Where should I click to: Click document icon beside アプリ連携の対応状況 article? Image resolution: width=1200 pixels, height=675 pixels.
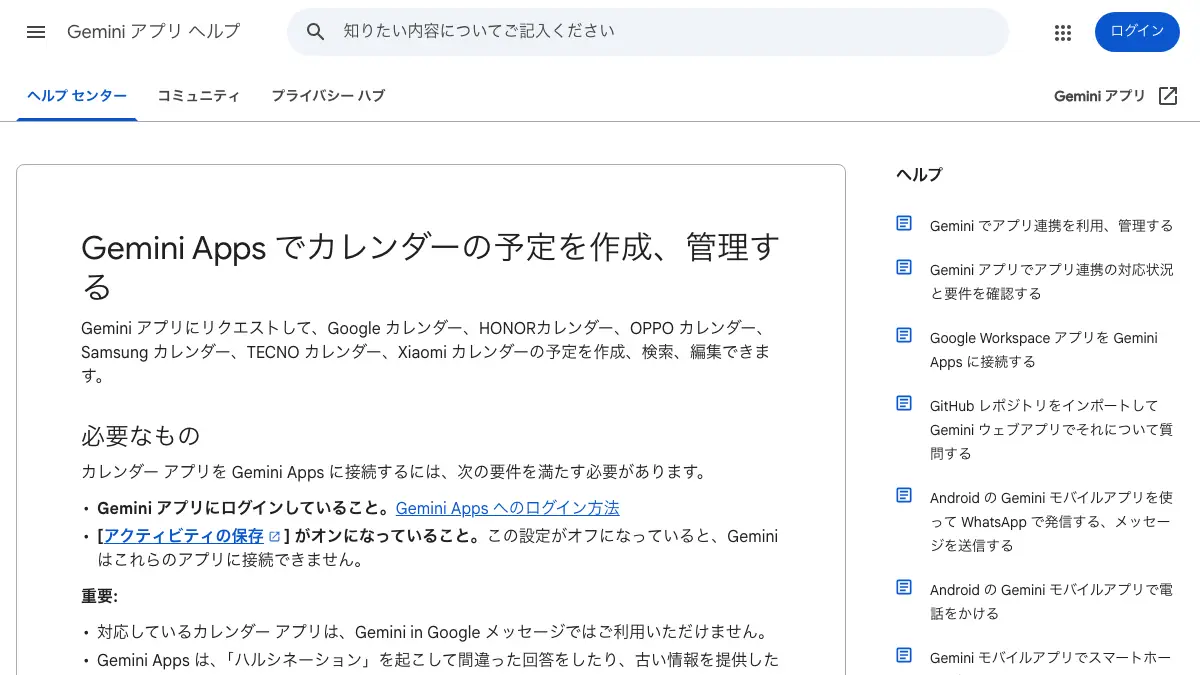click(904, 267)
